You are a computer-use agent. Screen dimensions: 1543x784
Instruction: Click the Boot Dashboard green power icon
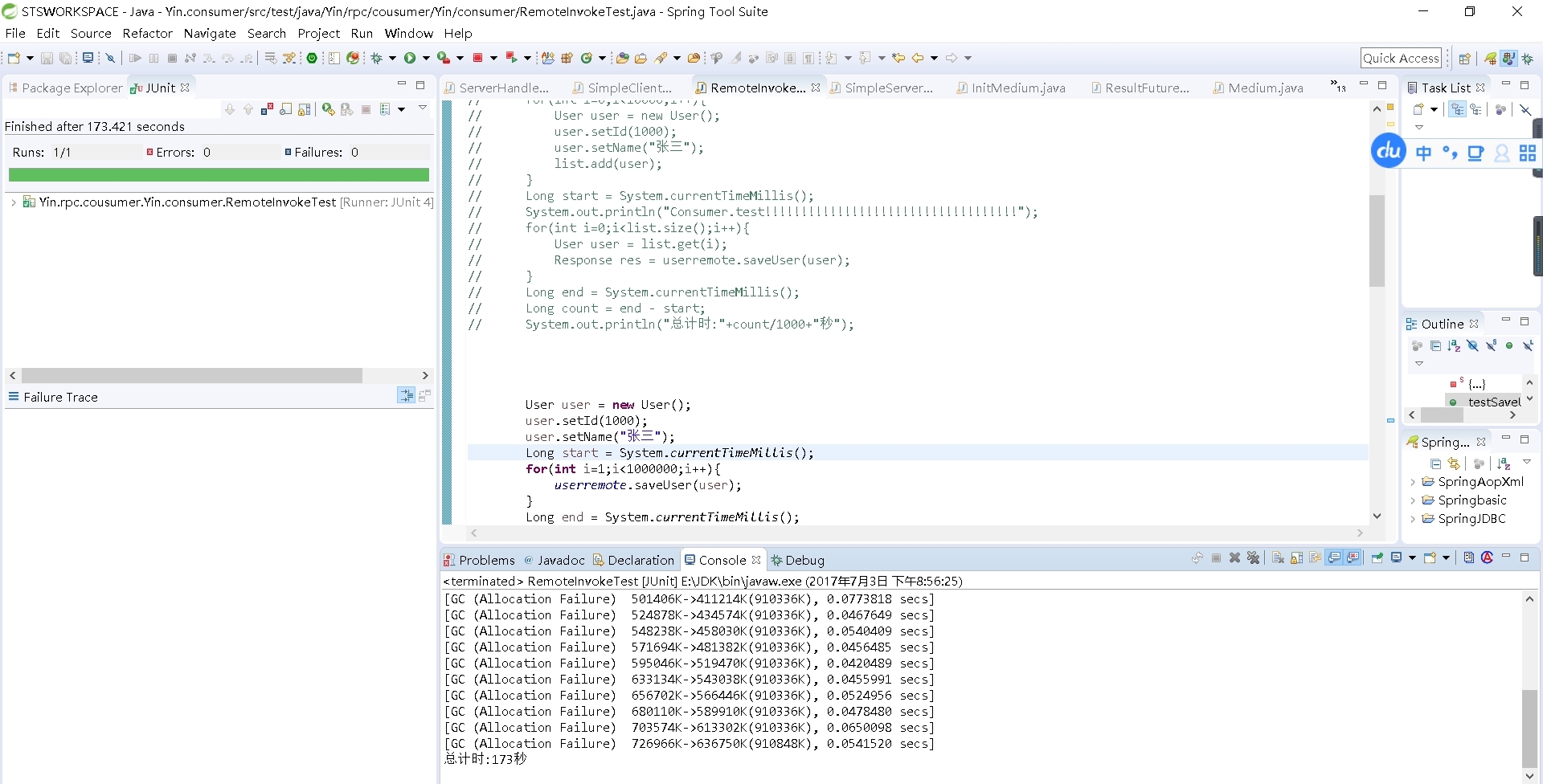[312, 58]
